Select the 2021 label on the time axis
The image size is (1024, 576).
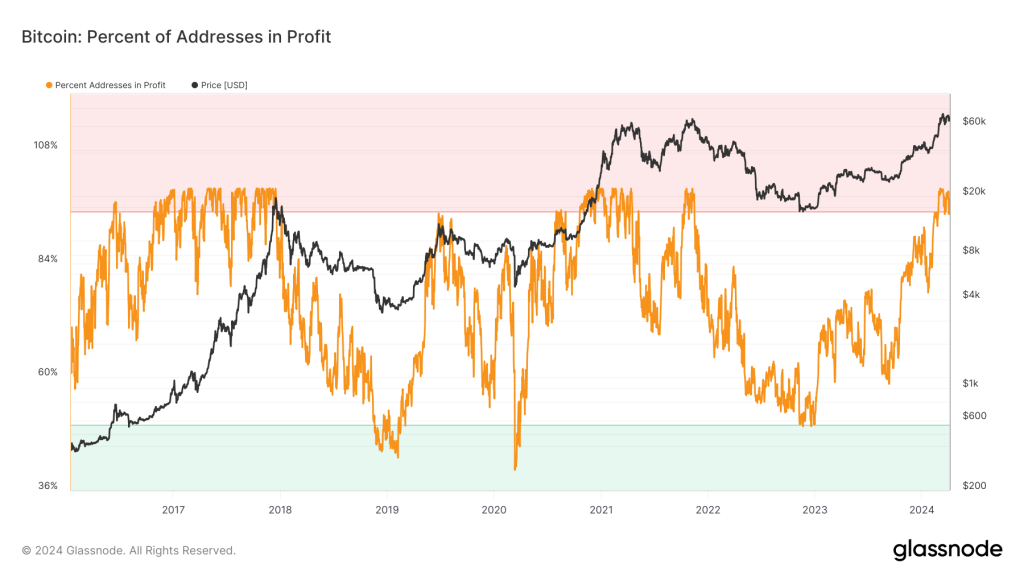click(601, 506)
